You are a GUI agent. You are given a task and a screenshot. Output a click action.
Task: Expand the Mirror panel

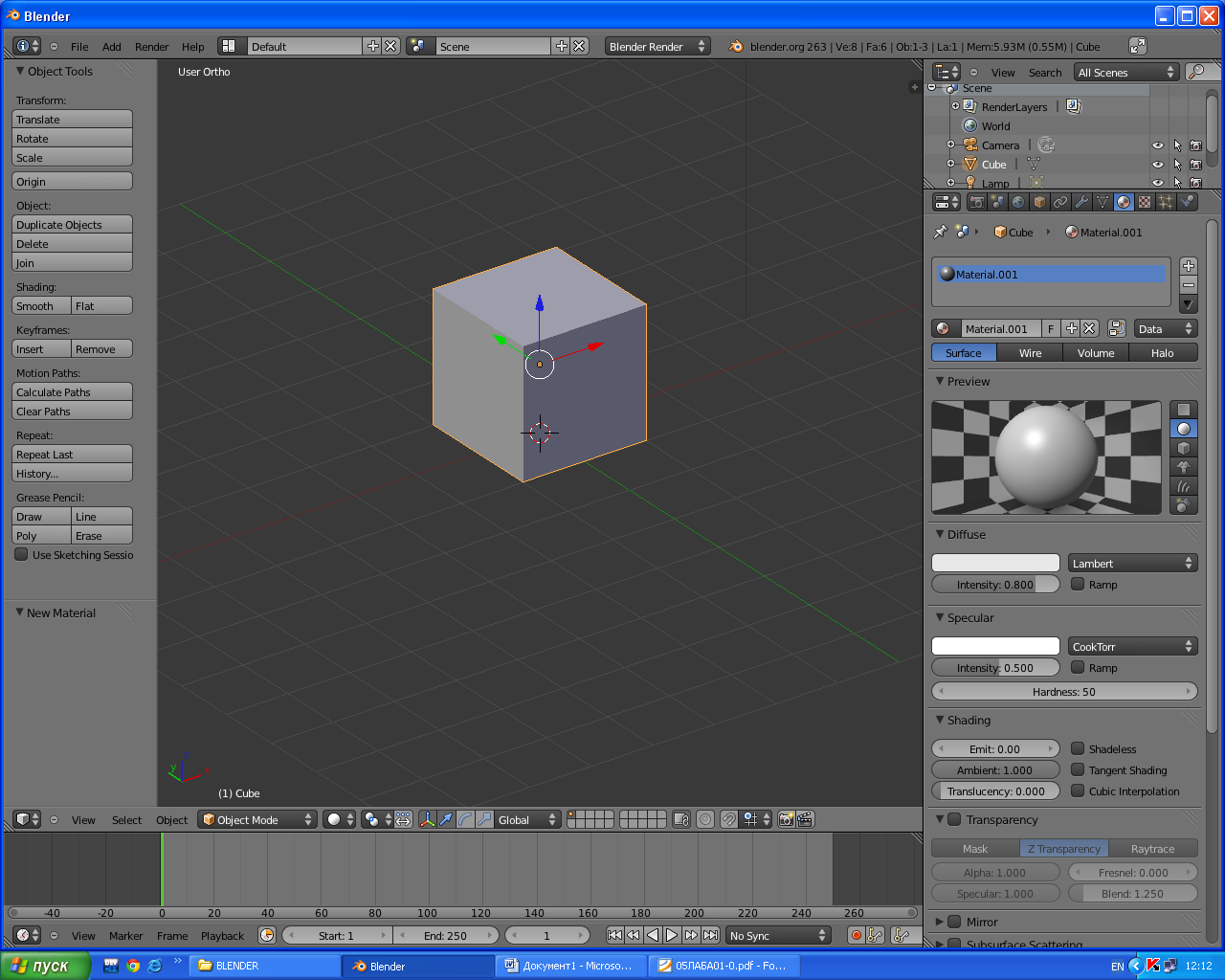click(x=940, y=922)
